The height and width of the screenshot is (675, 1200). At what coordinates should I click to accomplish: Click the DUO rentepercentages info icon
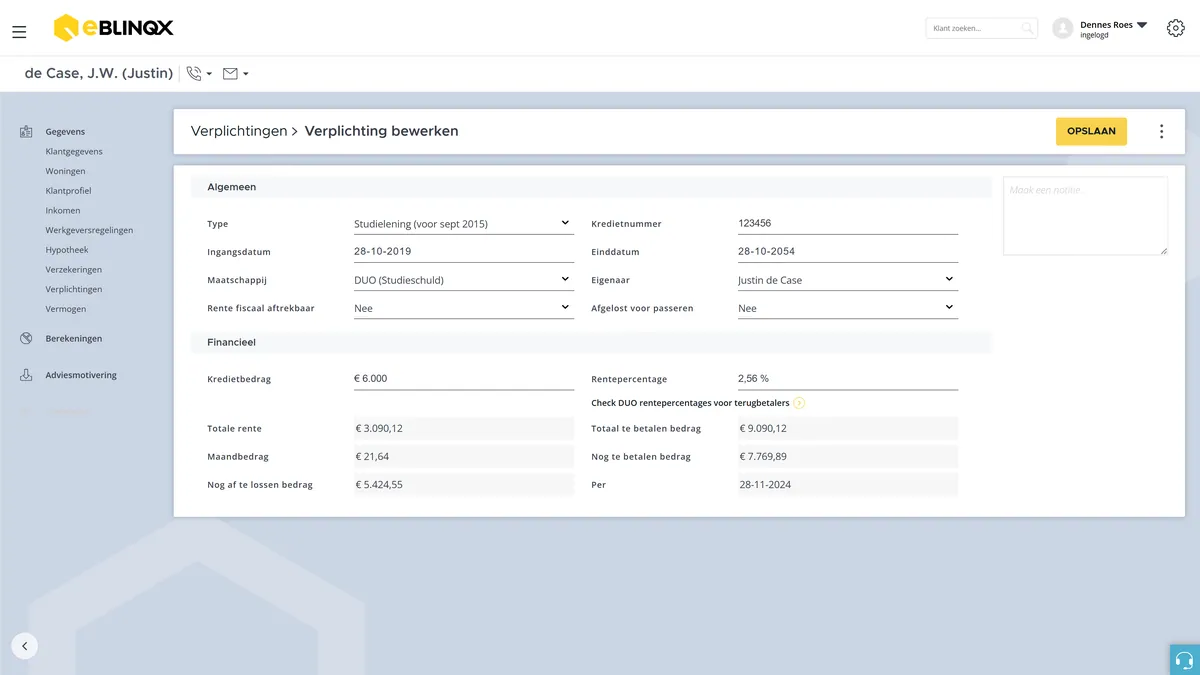pos(799,403)
